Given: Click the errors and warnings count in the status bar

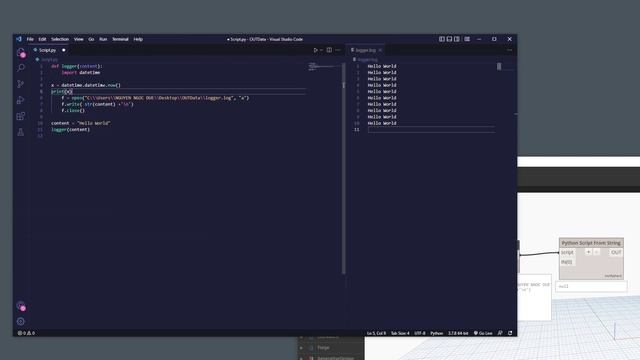Looking at the screenshot, I should (x=26, y=333).
